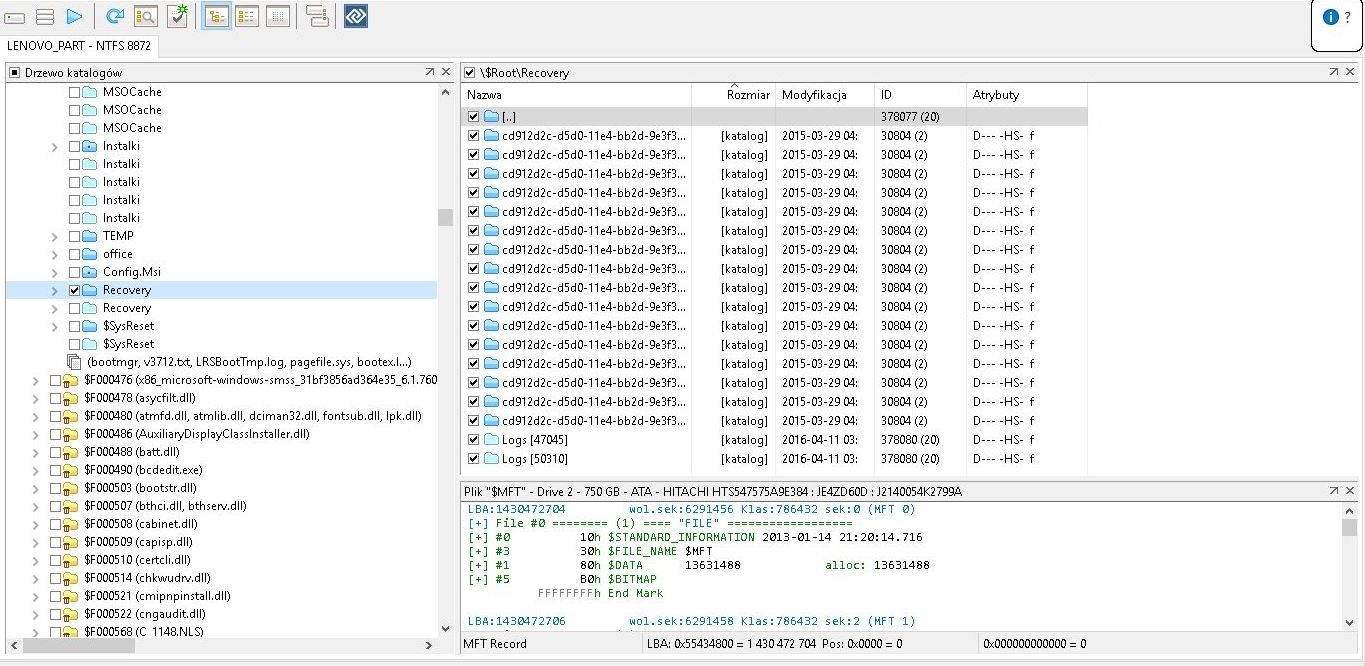This screenshot has height=666, width=1365.
Task: Expand the $F000480 (atmfd.dll) node
Action: tap(37, 416)
